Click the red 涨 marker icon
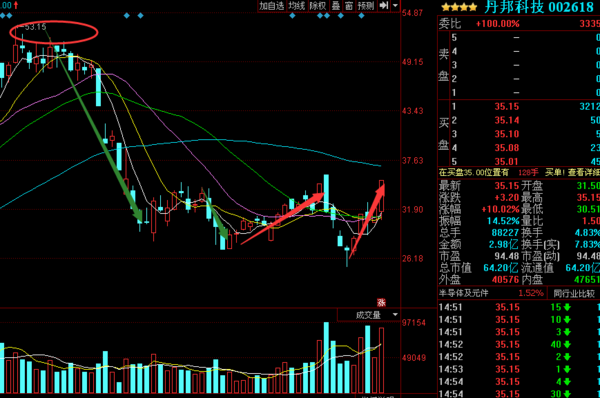This screenshot has width=600, height=398. (x=381, y=302)
